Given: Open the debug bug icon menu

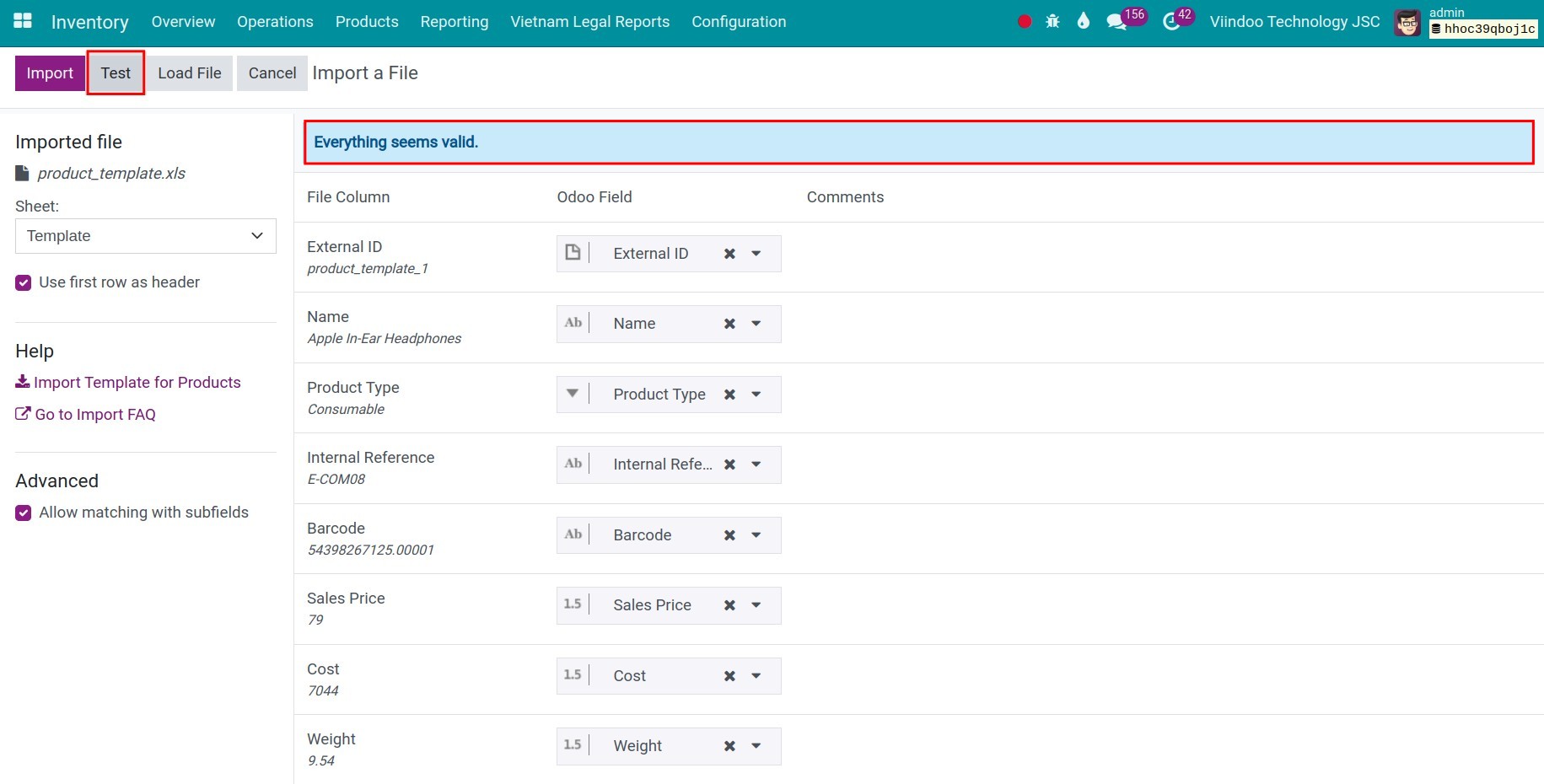Looking at the screenshot, I should tap(1052, 22).
